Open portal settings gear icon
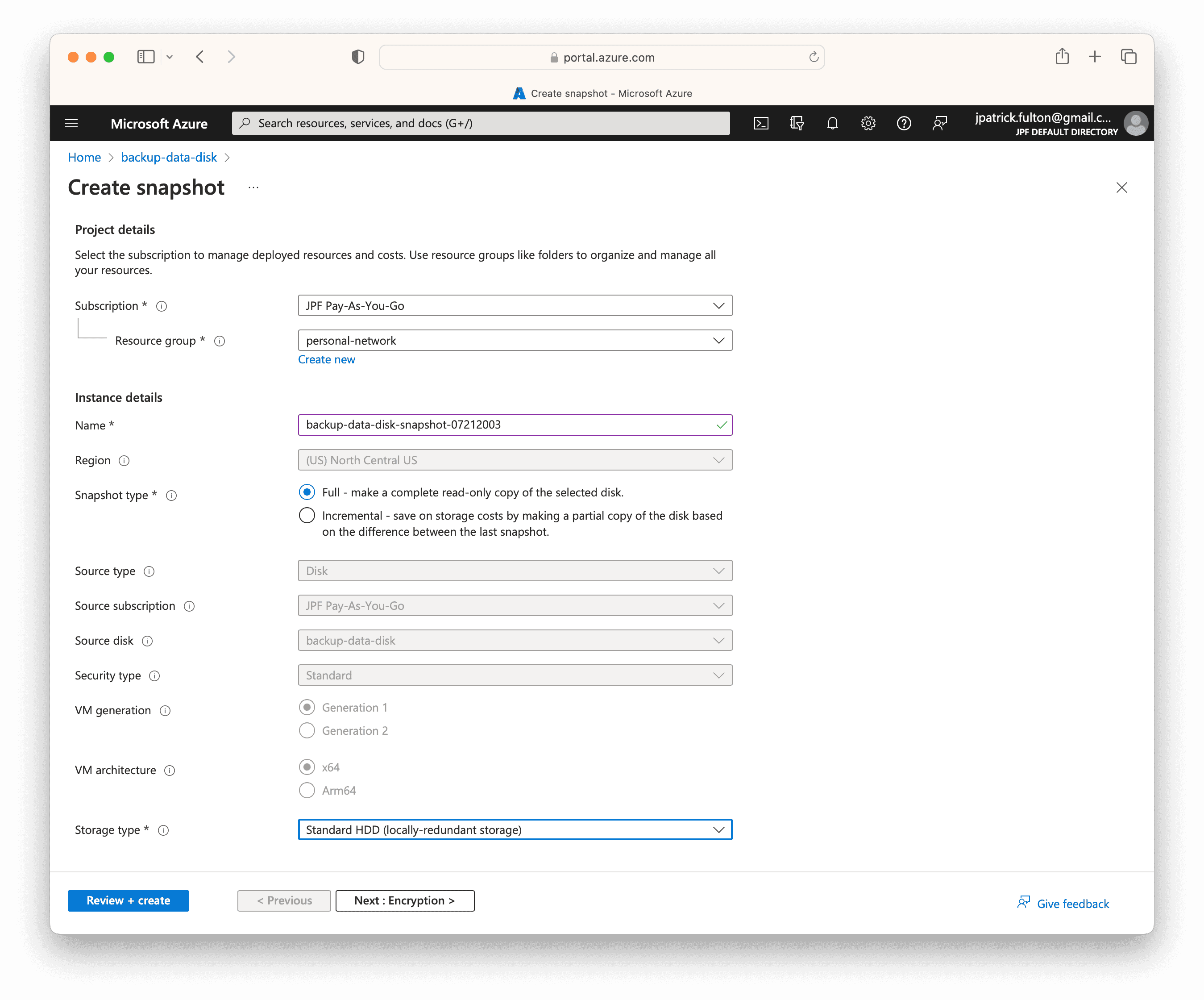Viewport: 1204px width, 1000px height. point(868,123)
